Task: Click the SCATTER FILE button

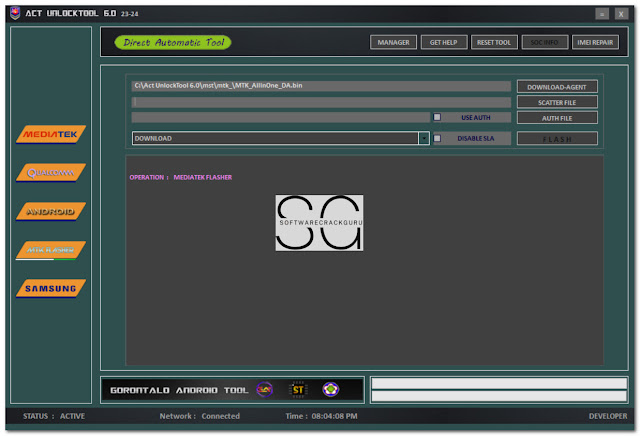Action: pos(557,102)
